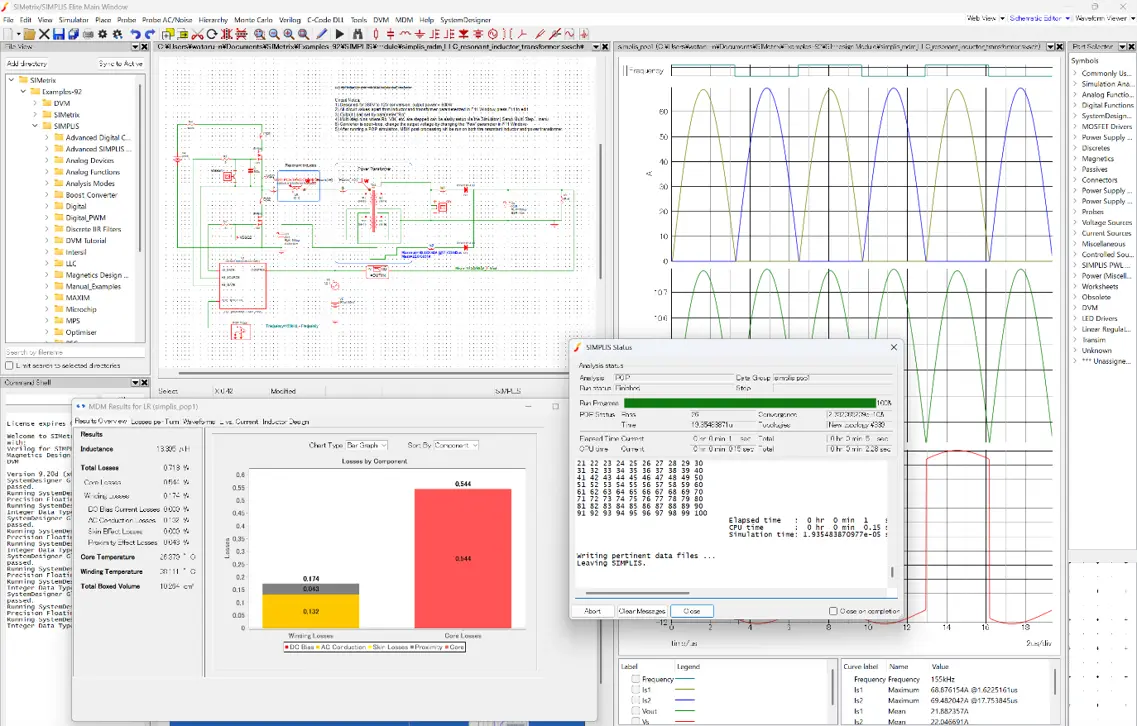Toggle the Vout curve checkbox
This screenshot has width=1137, height=726.
[x=636, y=711]
